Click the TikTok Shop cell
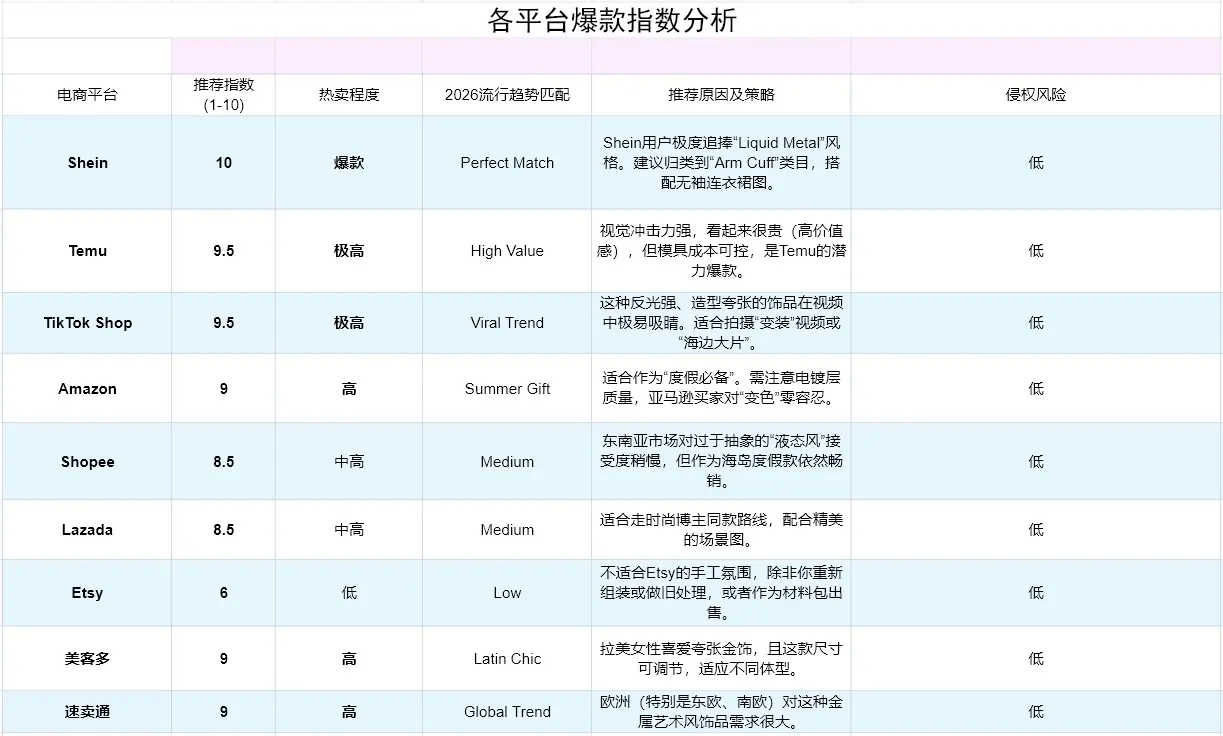The width and height of the screenshot is (1223, 736). 87,323
